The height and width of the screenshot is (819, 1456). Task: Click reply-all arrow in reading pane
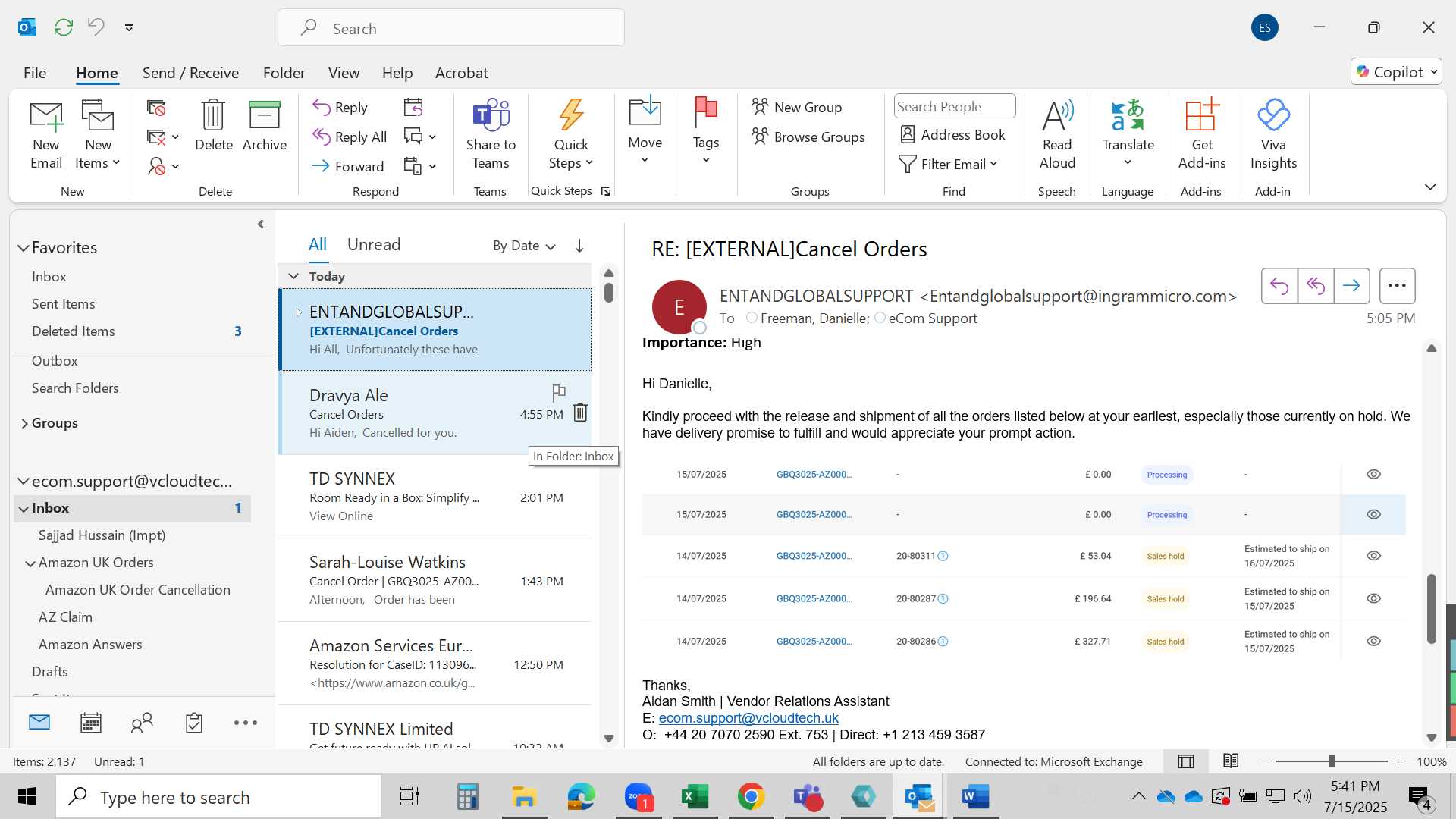tap(1316, 286)
